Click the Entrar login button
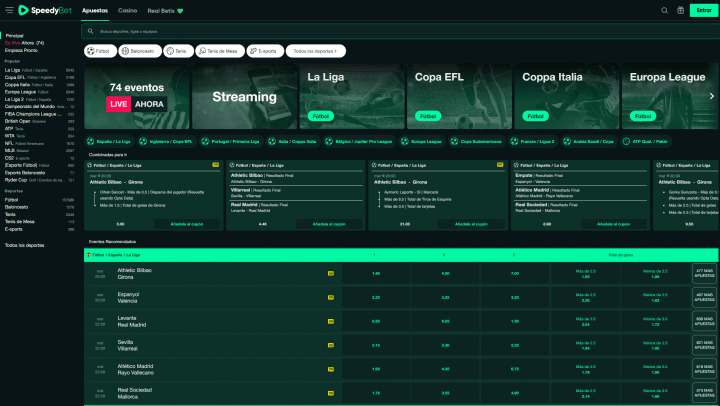Screen dimensions: 720x406 coord(703,10)
